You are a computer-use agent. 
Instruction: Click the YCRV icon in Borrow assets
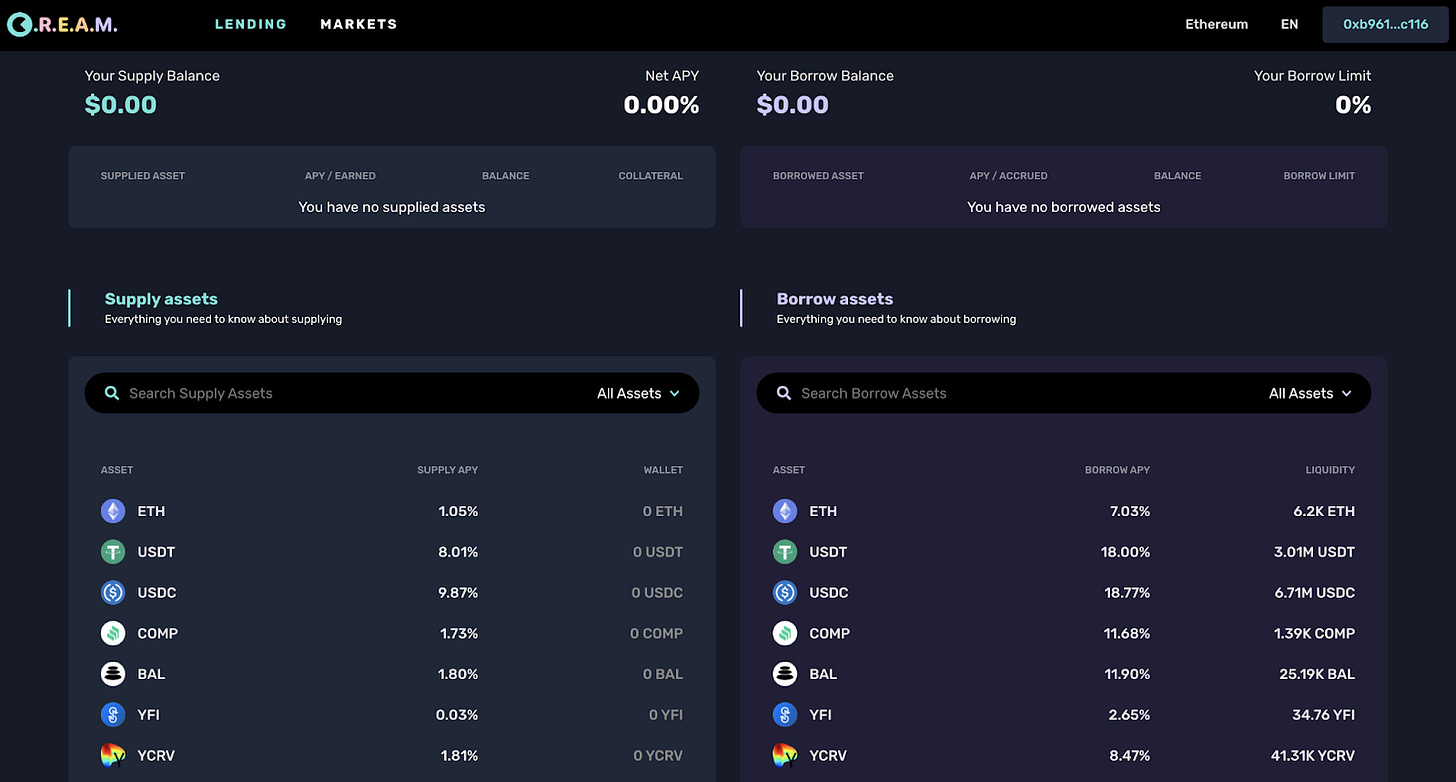point(785,756)
